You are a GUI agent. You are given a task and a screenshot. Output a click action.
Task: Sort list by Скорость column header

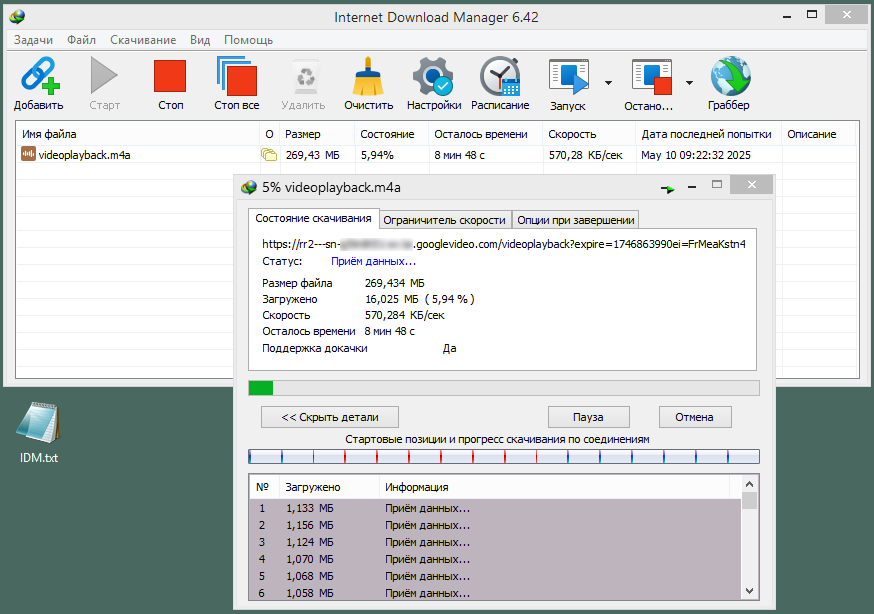click(572, 134)
